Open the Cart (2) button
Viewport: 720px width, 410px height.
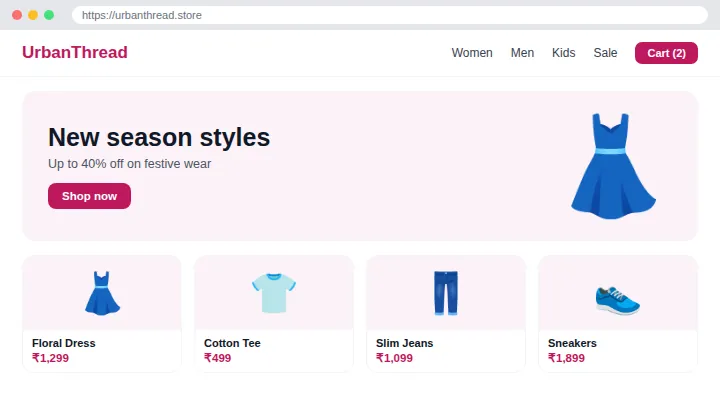click(666, 53)
